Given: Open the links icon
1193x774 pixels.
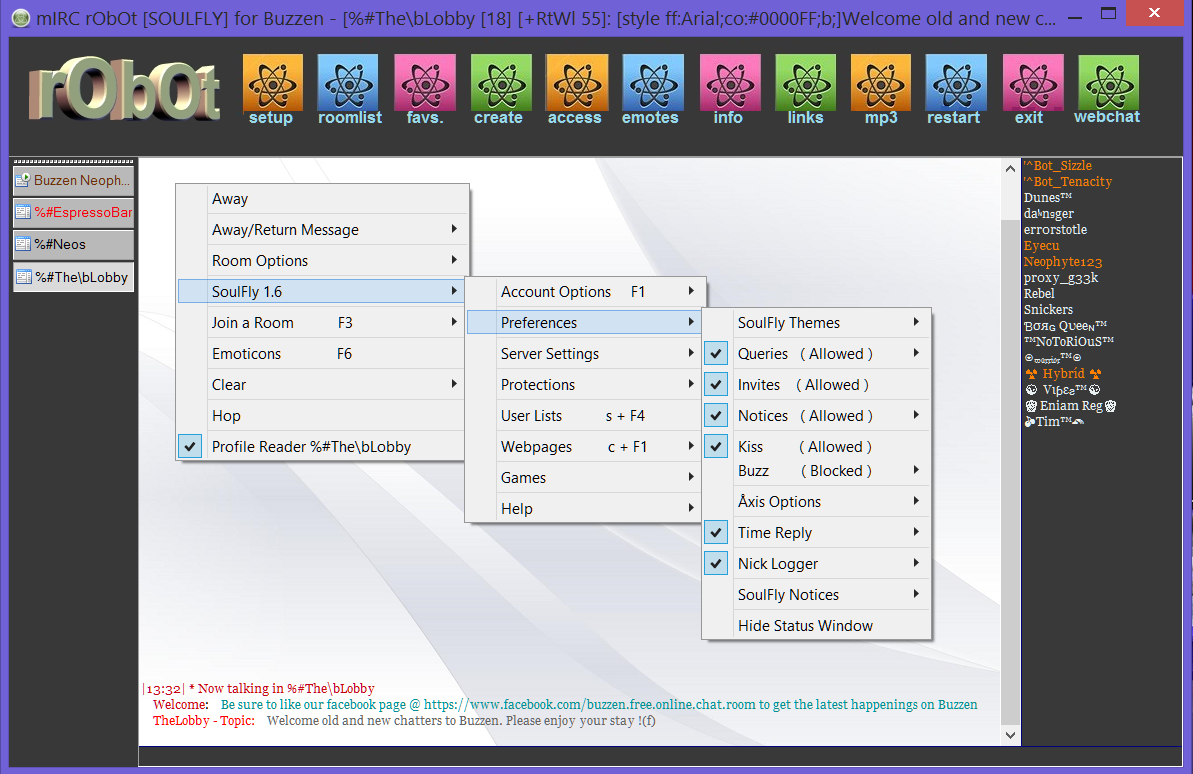Looking at the screenshot, I should point(805,89).
